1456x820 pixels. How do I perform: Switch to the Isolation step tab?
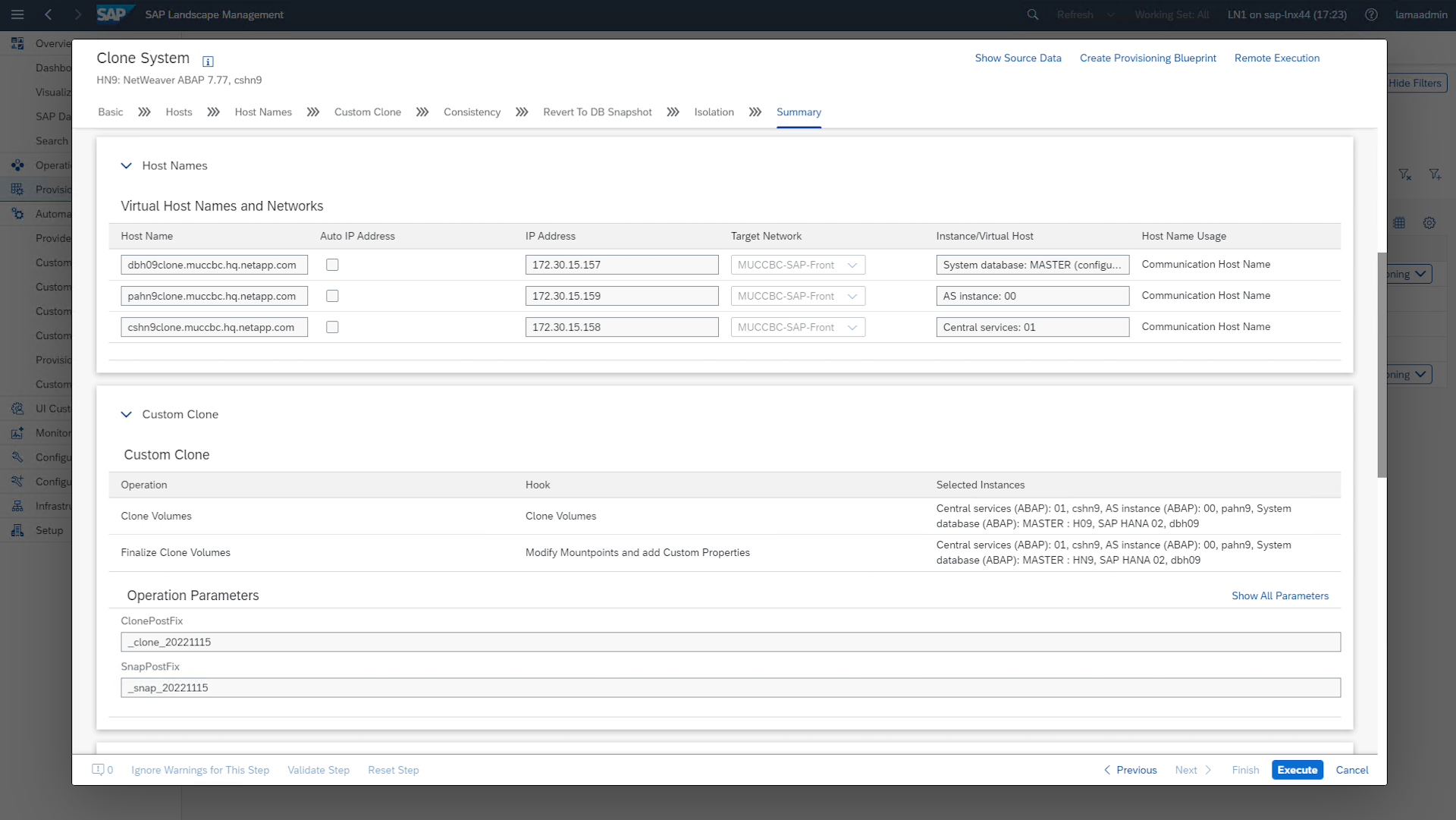pos(714,112)
